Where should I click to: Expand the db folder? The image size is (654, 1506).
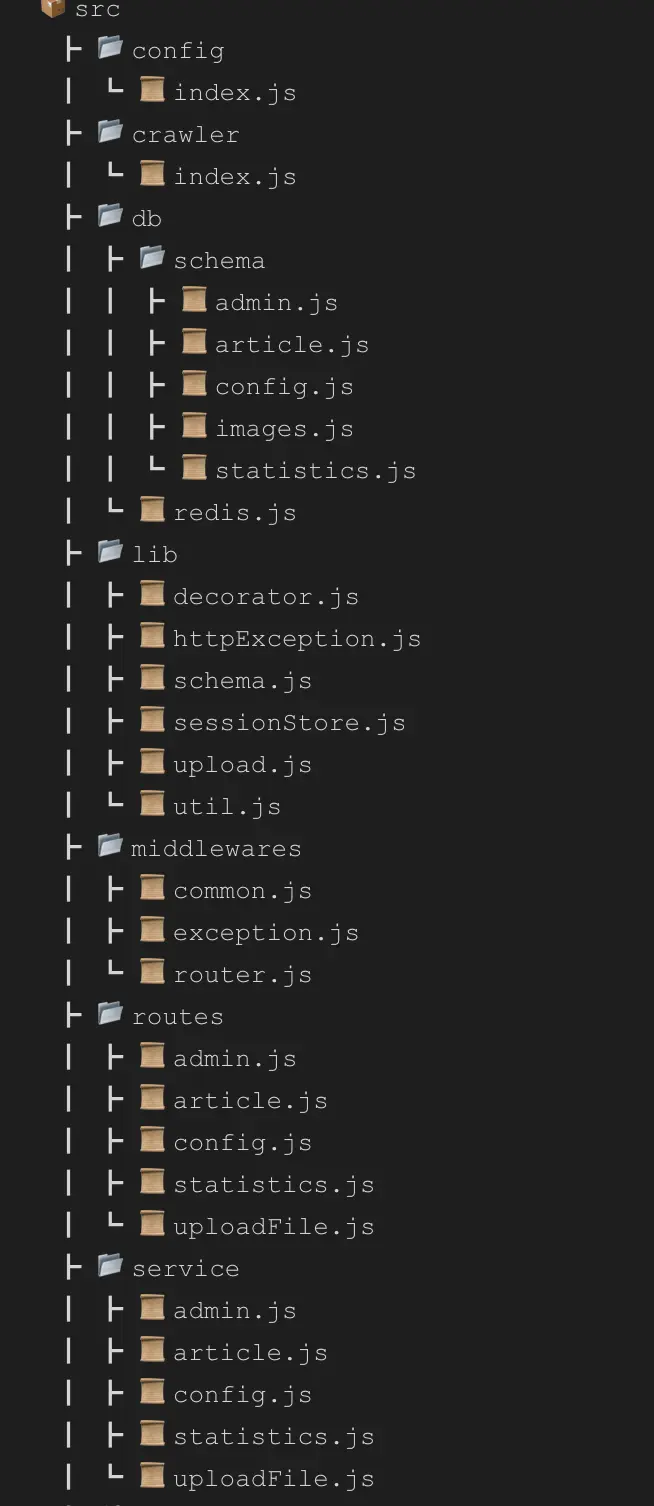[x=146, y=218]
